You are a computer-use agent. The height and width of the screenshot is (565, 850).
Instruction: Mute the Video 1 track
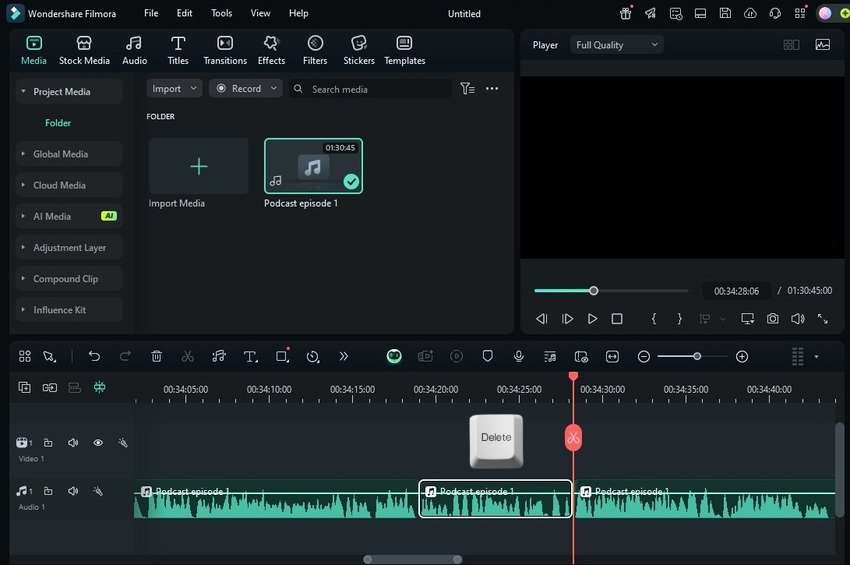pos(73,442)
